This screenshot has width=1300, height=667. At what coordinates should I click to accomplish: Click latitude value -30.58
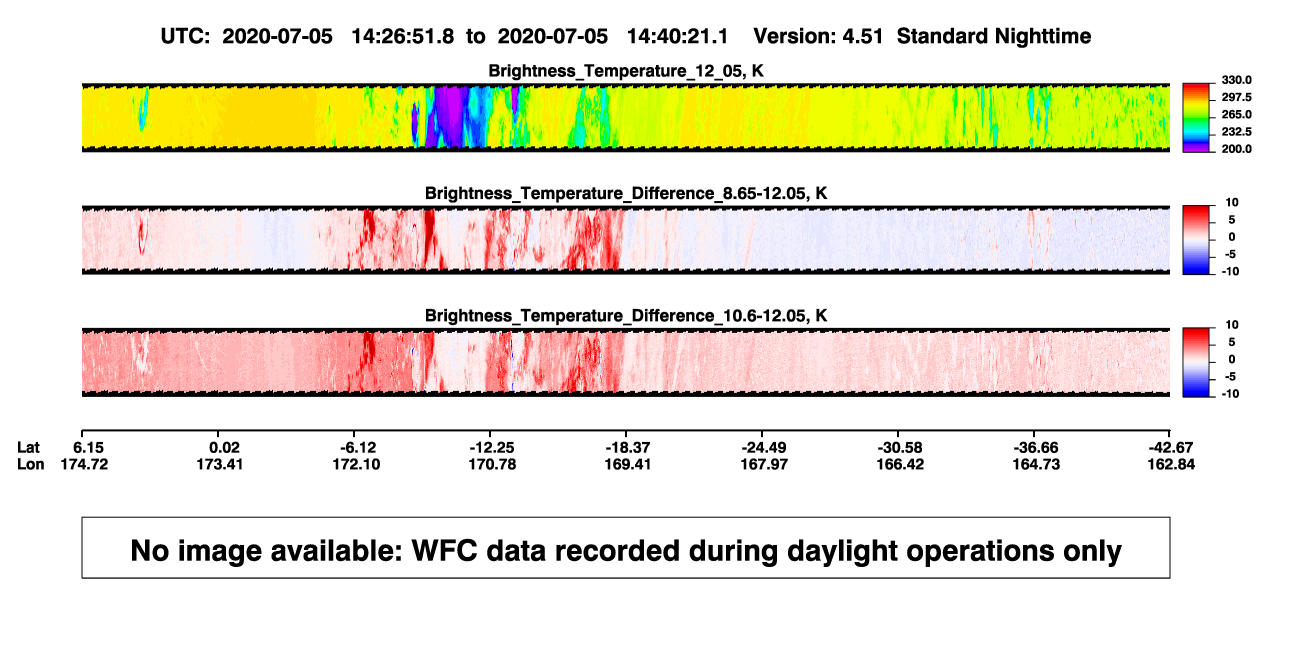click(x=900, y=447)
